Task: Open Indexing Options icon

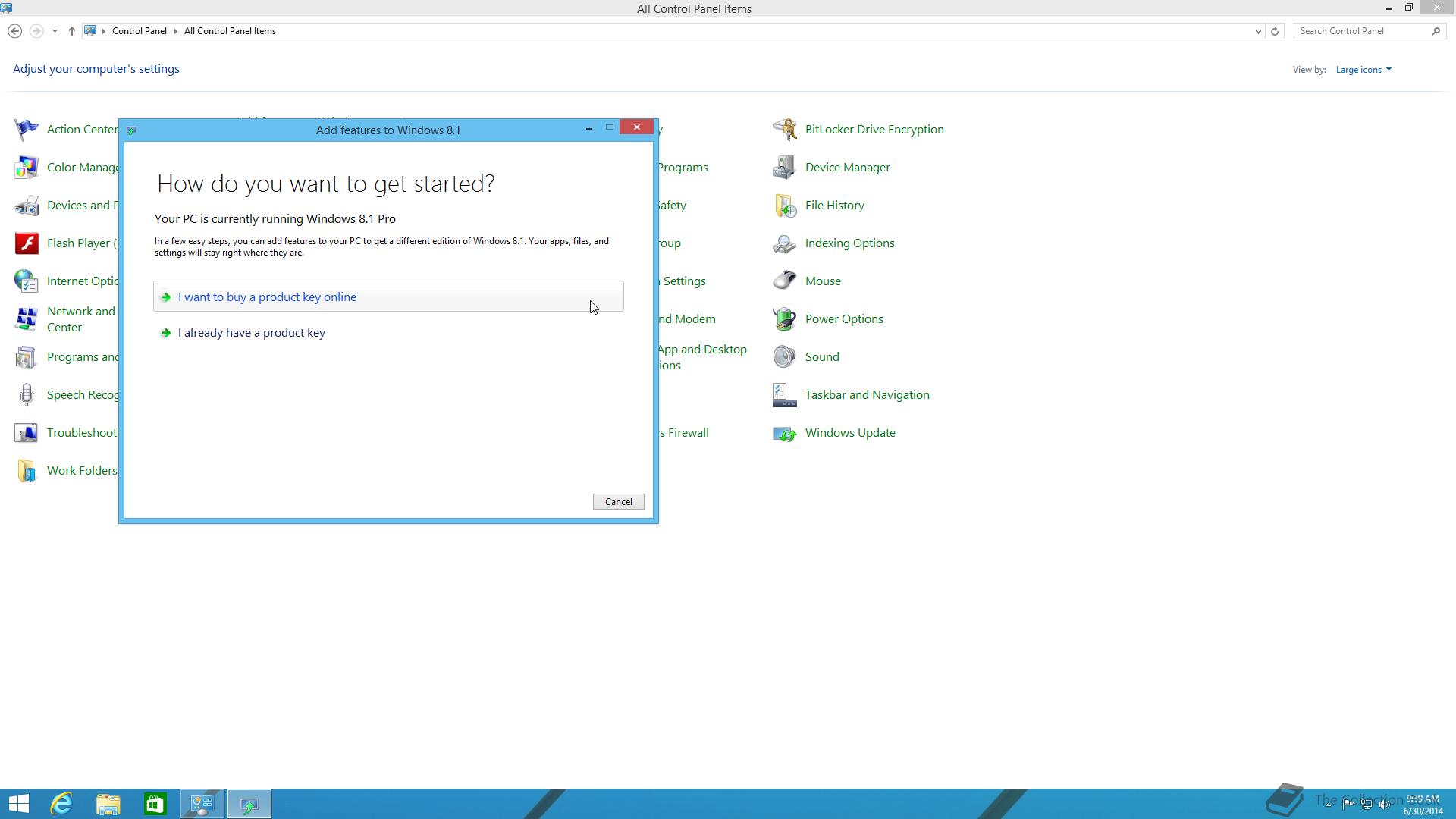Action: (785, 243)
